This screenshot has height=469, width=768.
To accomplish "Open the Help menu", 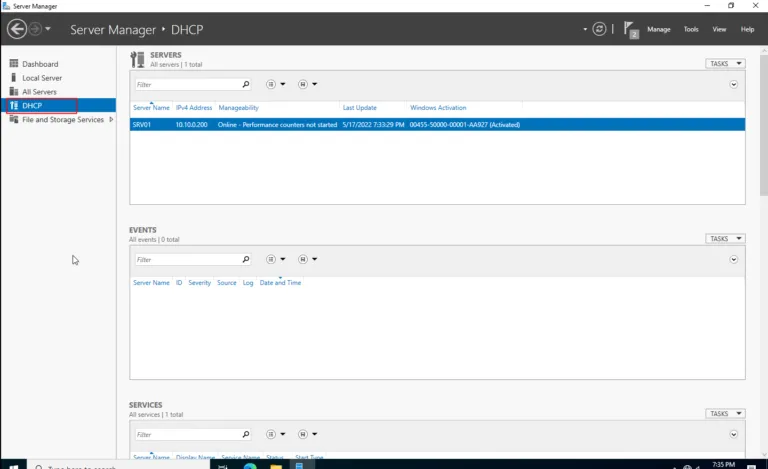I will 747,29.
